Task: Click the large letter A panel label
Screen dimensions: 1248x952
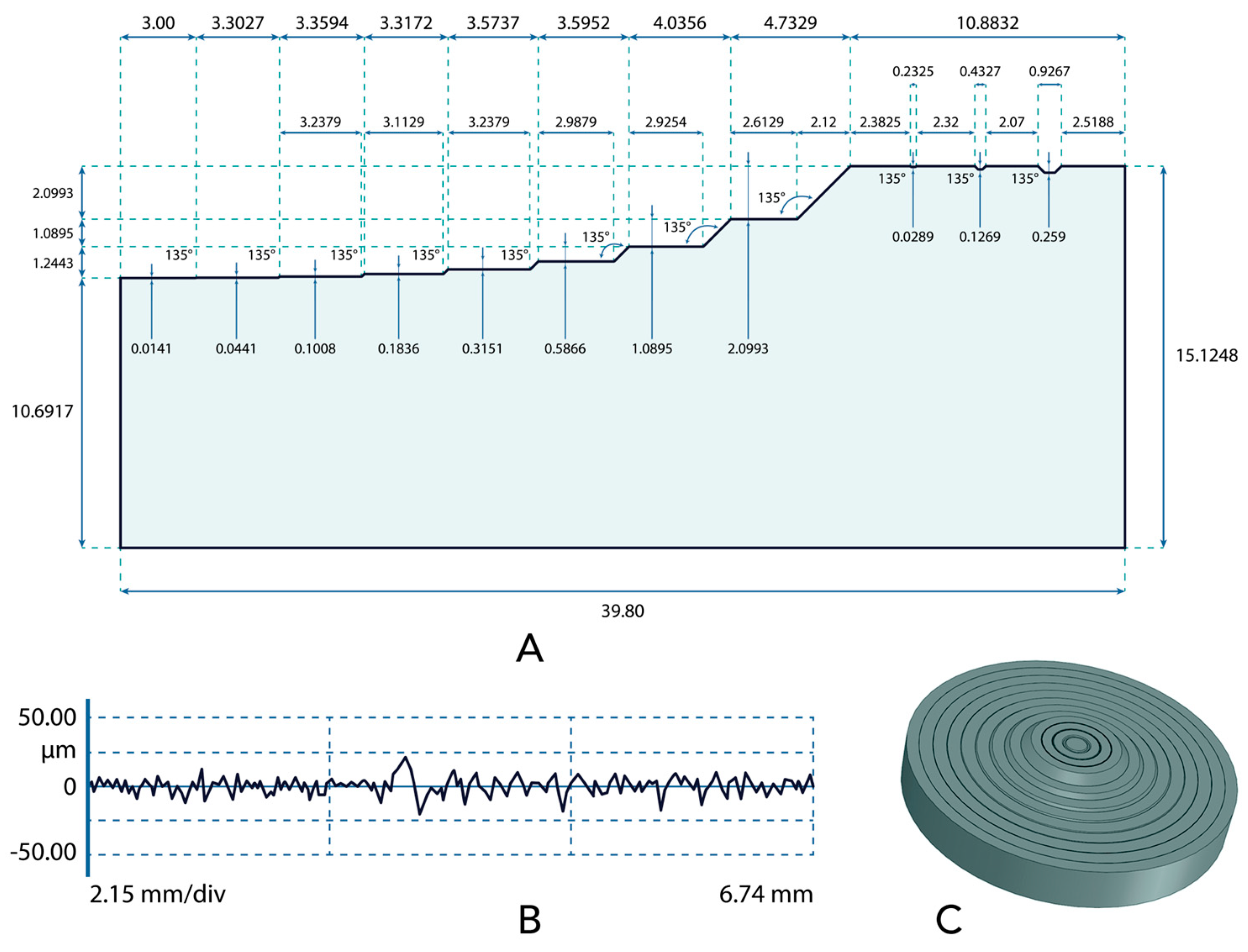Action: tap(529, 649)
